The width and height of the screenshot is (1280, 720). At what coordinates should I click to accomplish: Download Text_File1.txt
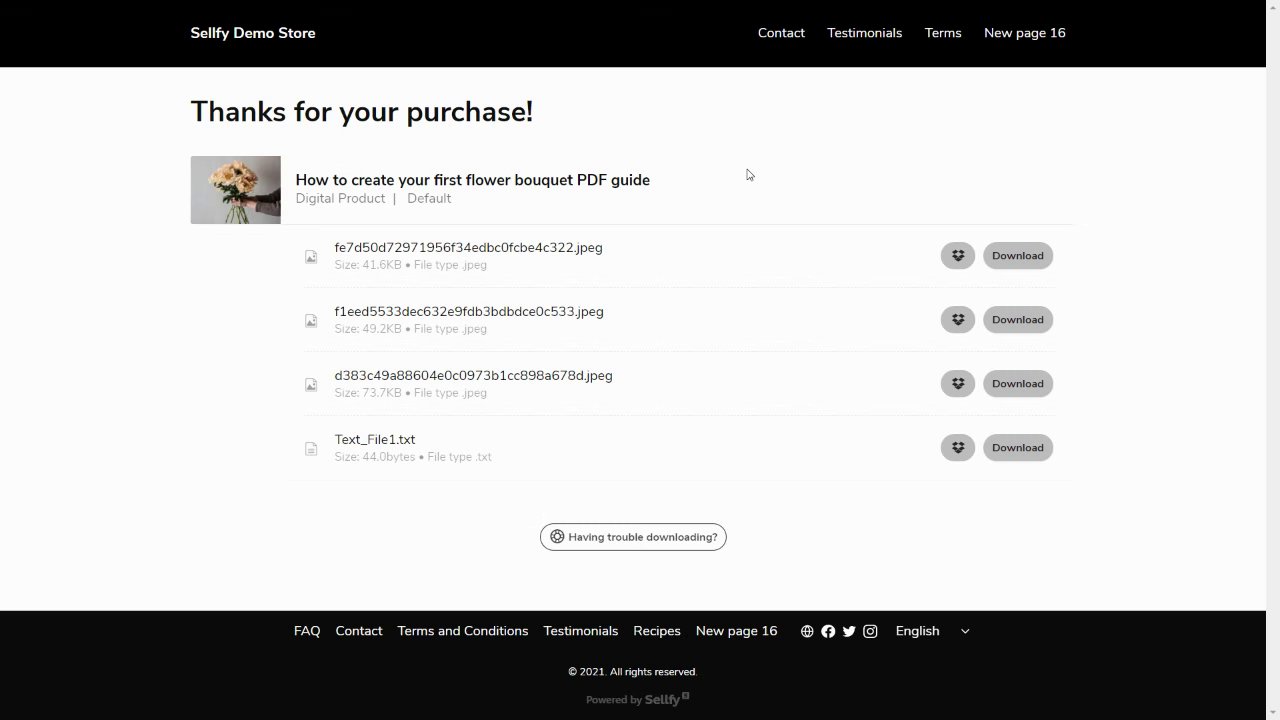pos(1017,448)
